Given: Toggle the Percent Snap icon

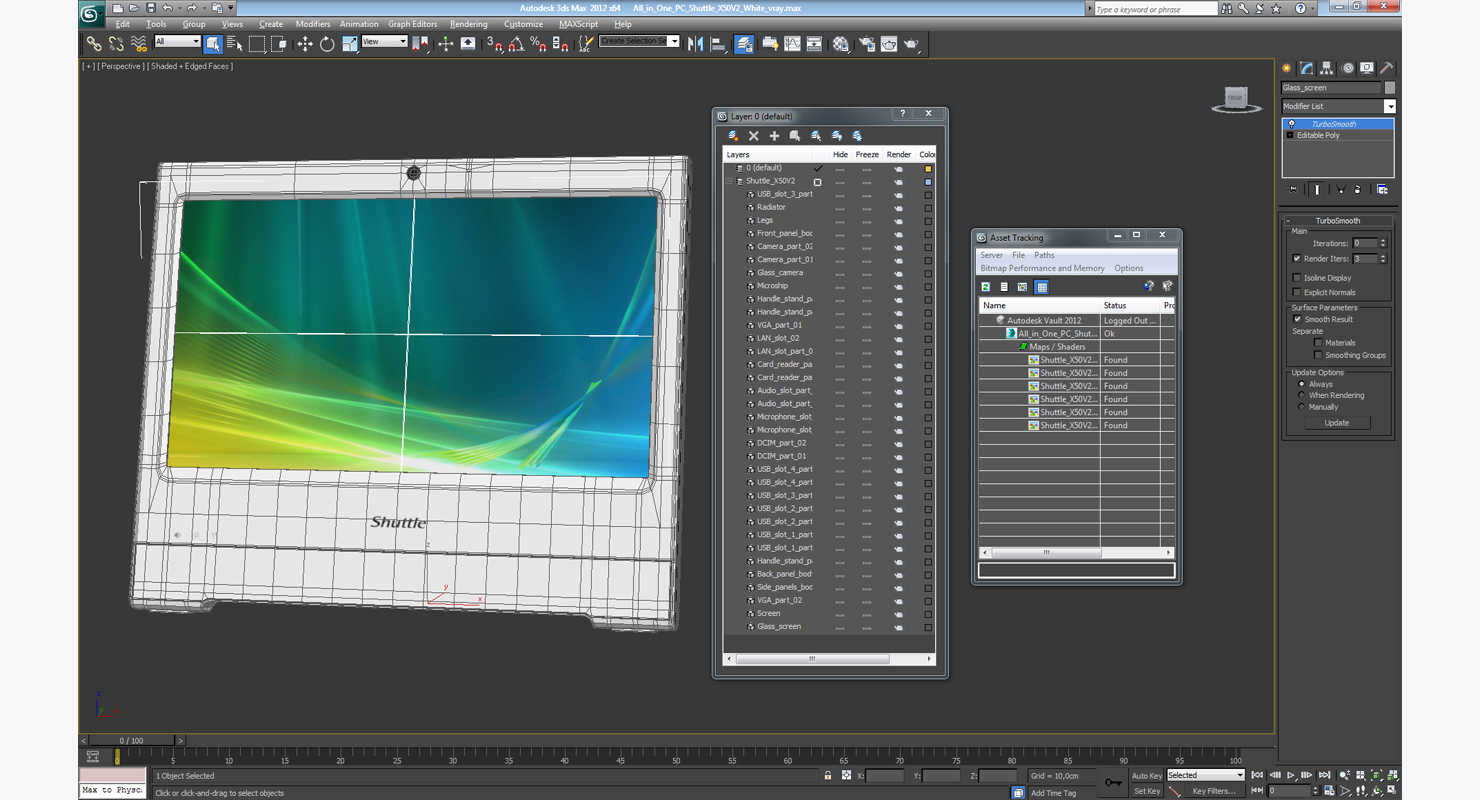Looking at the screenshot, I should click(x=538, y=44).
